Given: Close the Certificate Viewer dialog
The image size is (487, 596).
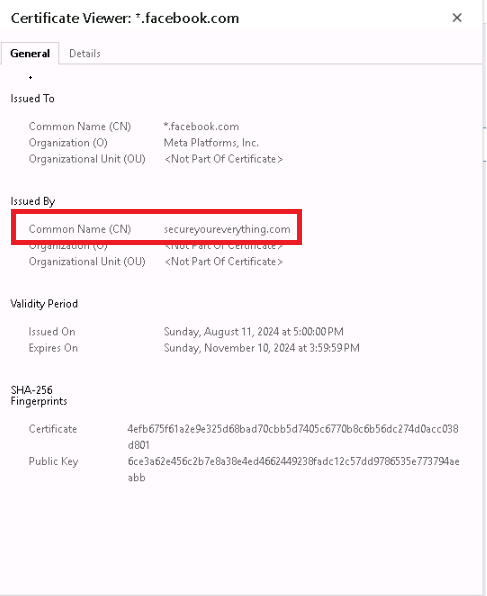Looking at the screenshot, I should pos(457,18).
